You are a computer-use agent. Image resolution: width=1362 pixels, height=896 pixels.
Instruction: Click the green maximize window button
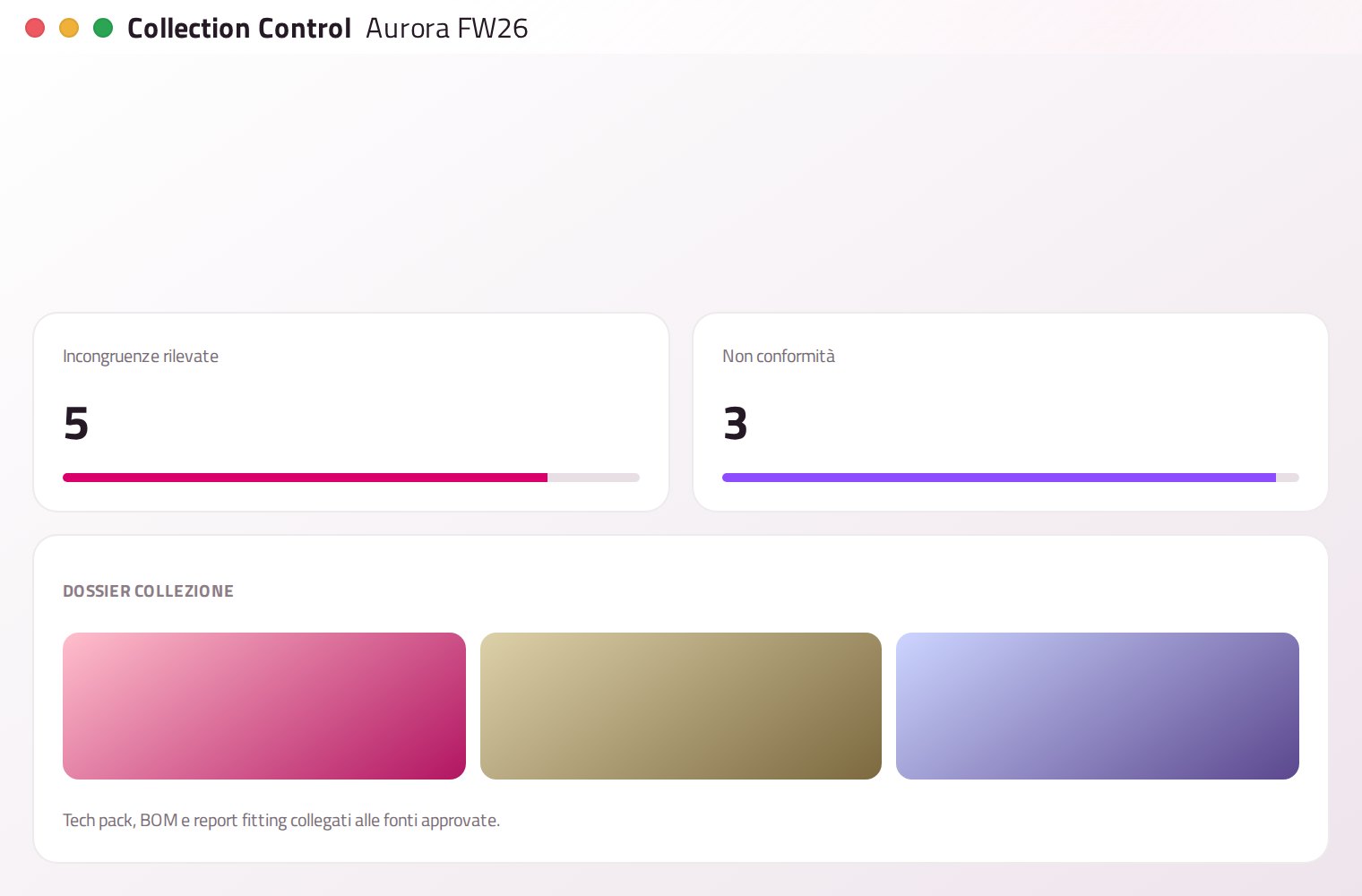tap(103, 28)
